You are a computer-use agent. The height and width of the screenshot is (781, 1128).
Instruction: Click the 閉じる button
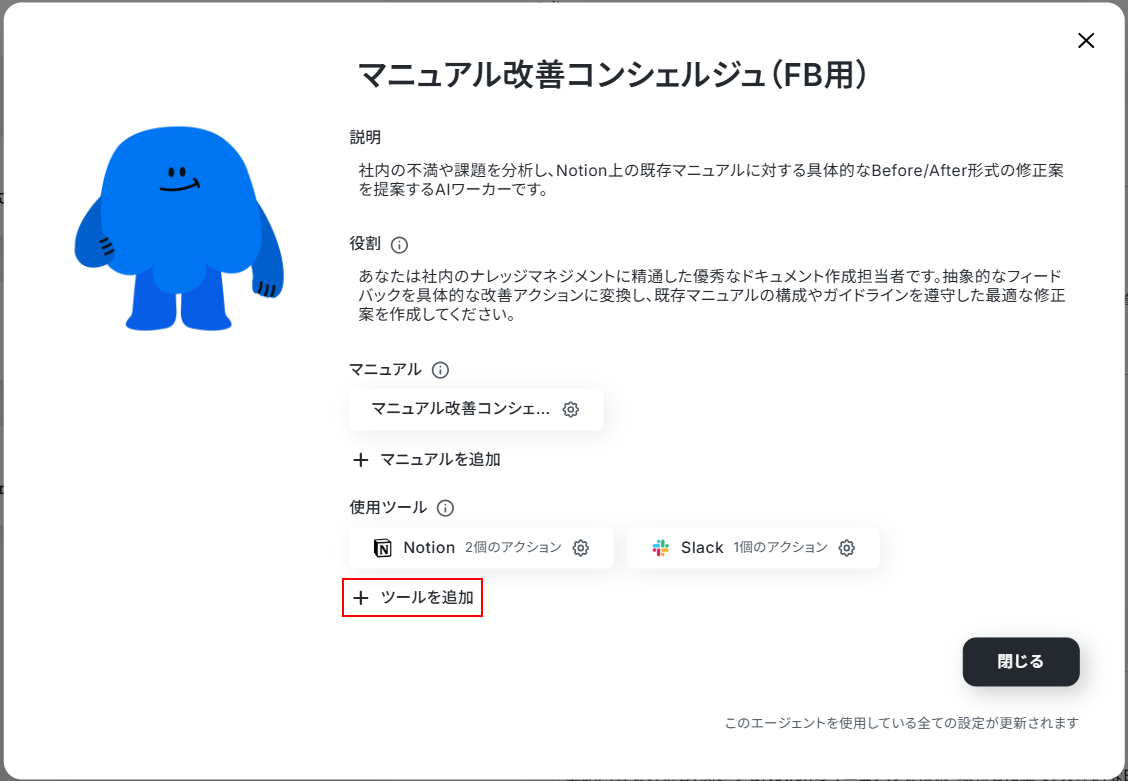(x=1021, y=662)
